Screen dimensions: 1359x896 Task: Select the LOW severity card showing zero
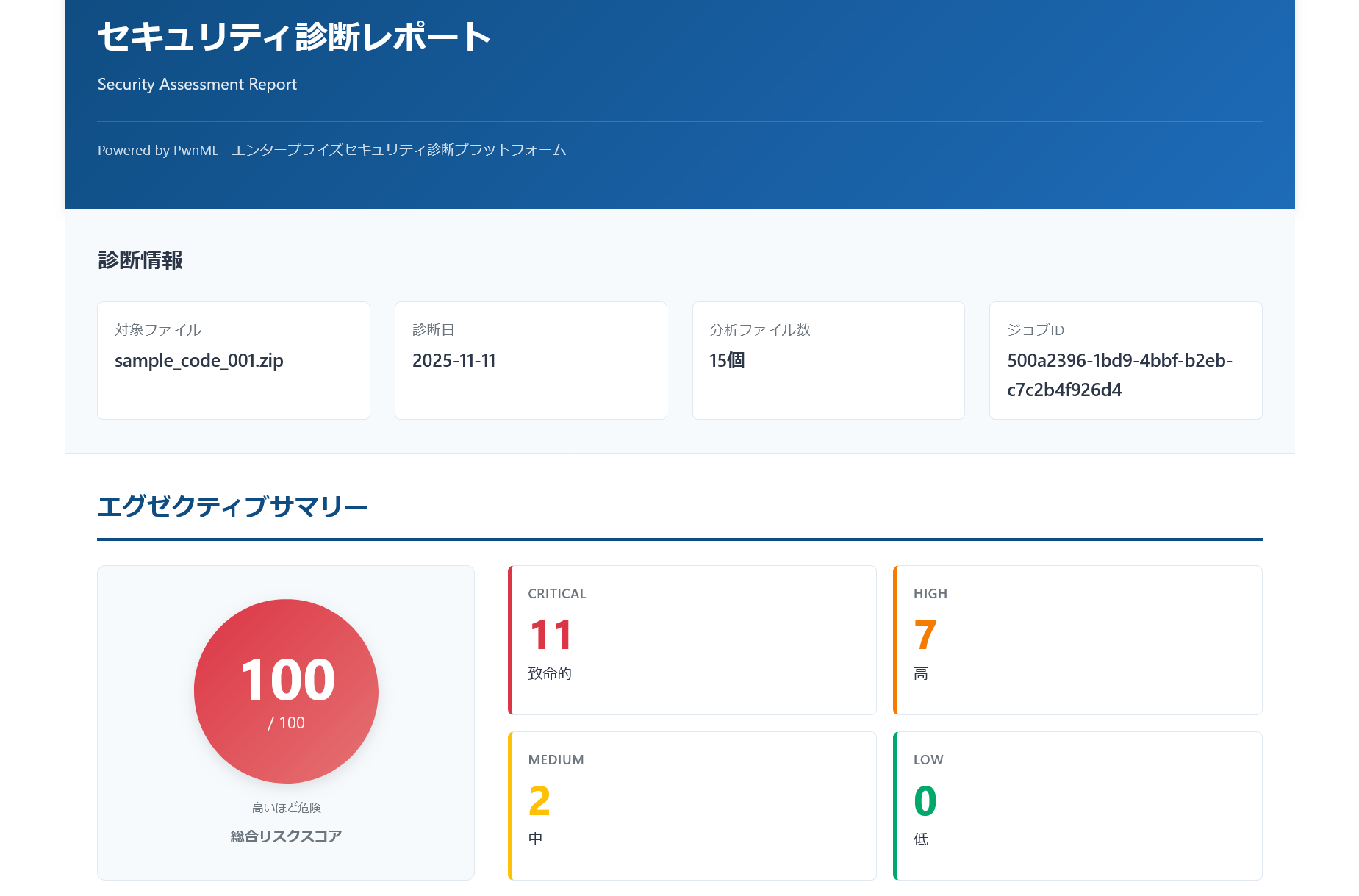1077,806
